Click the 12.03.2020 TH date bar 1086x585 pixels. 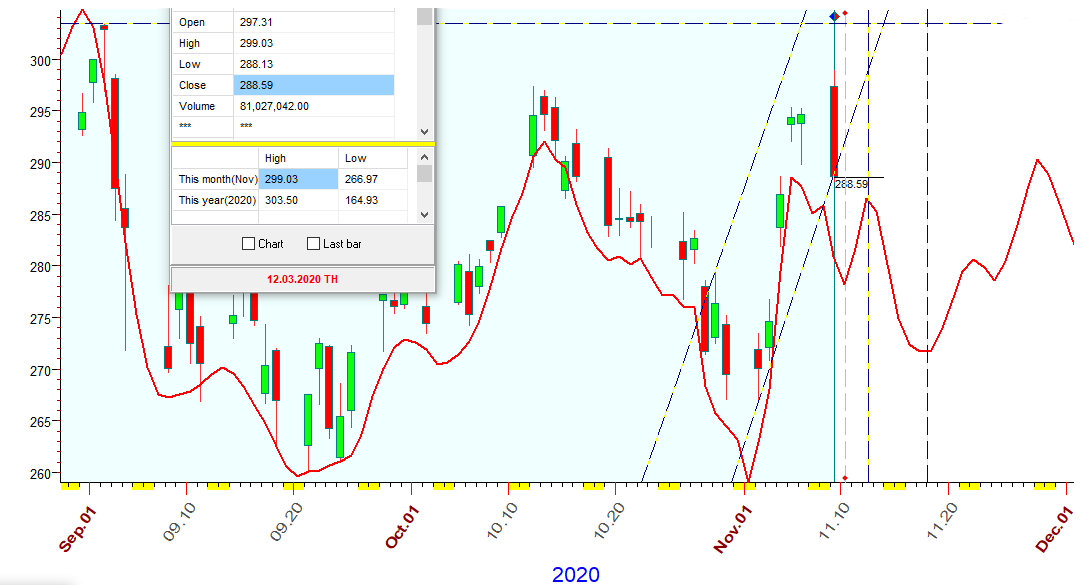[x=303, y=279]
